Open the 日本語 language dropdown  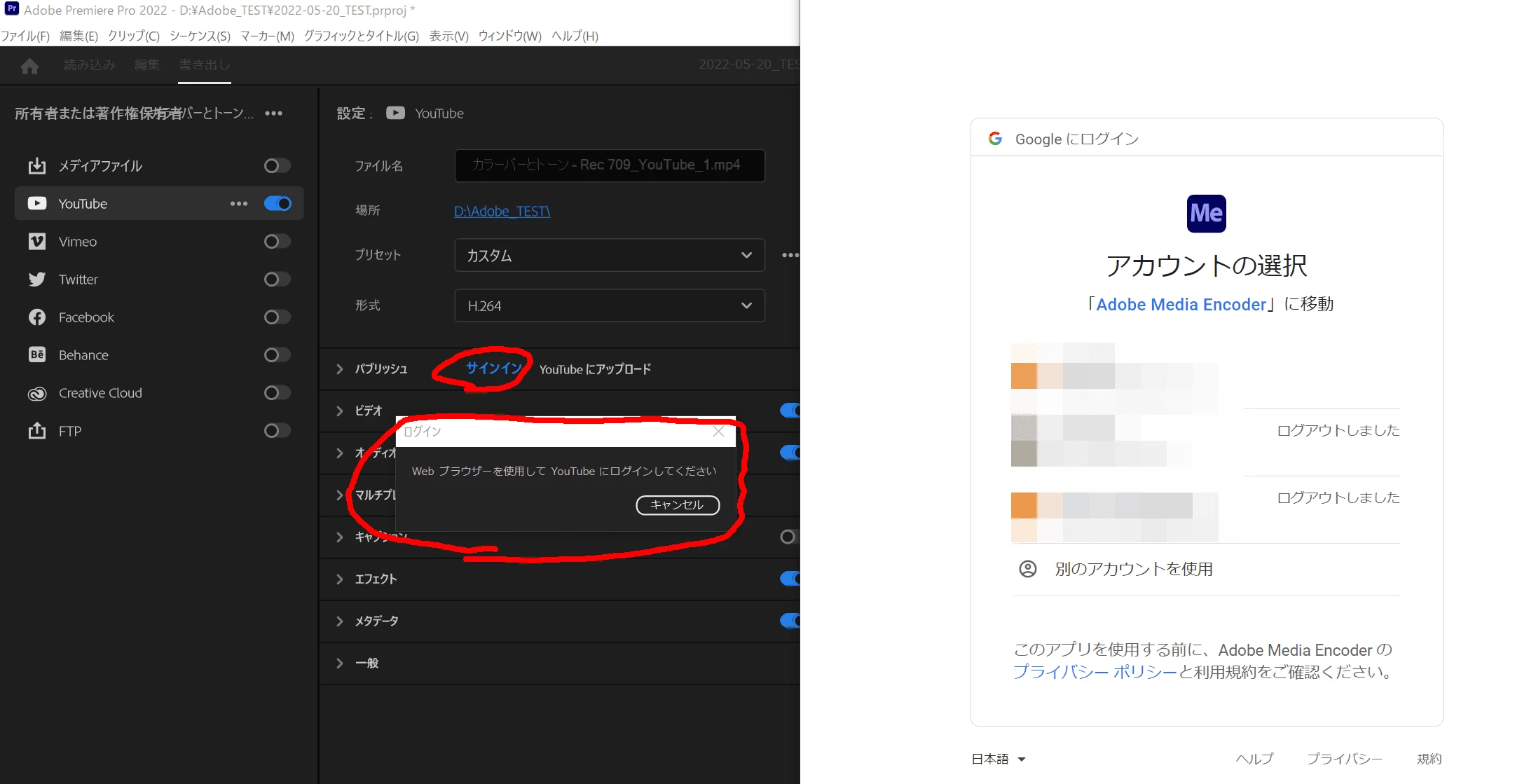tap(999, 759)
